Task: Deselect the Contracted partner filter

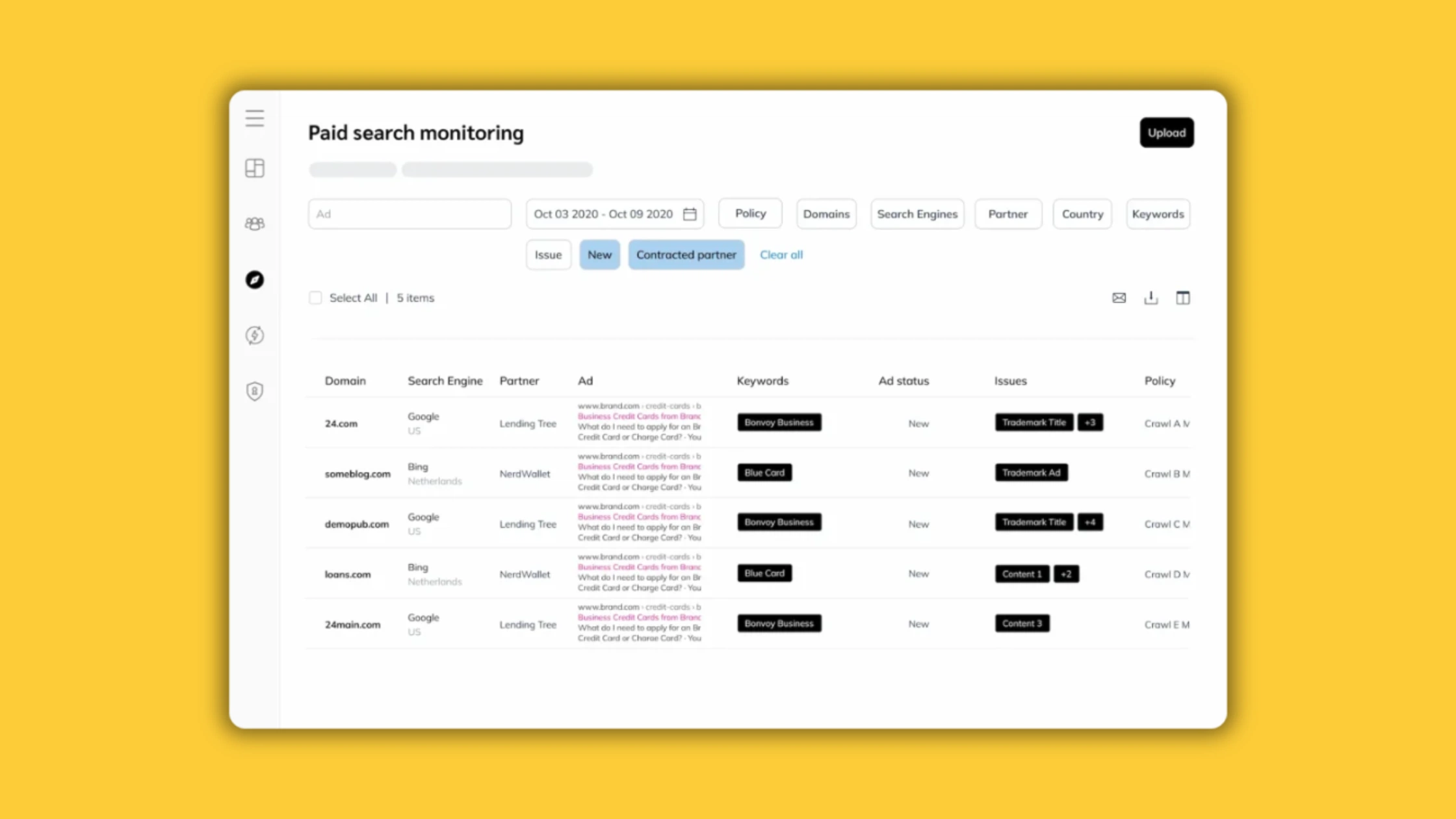Action: [x=686, y=254]
